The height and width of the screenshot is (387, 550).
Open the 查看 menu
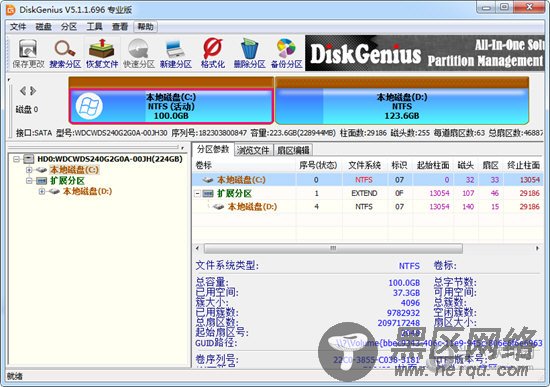pyautogui.click(x=120, y=27)
